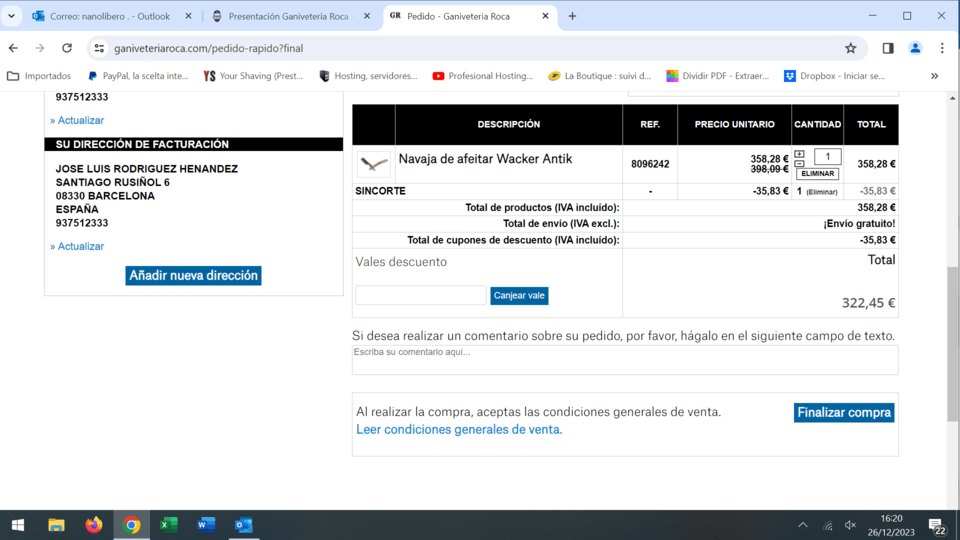Decrease product quantity with minus icon

pos(799,163)
